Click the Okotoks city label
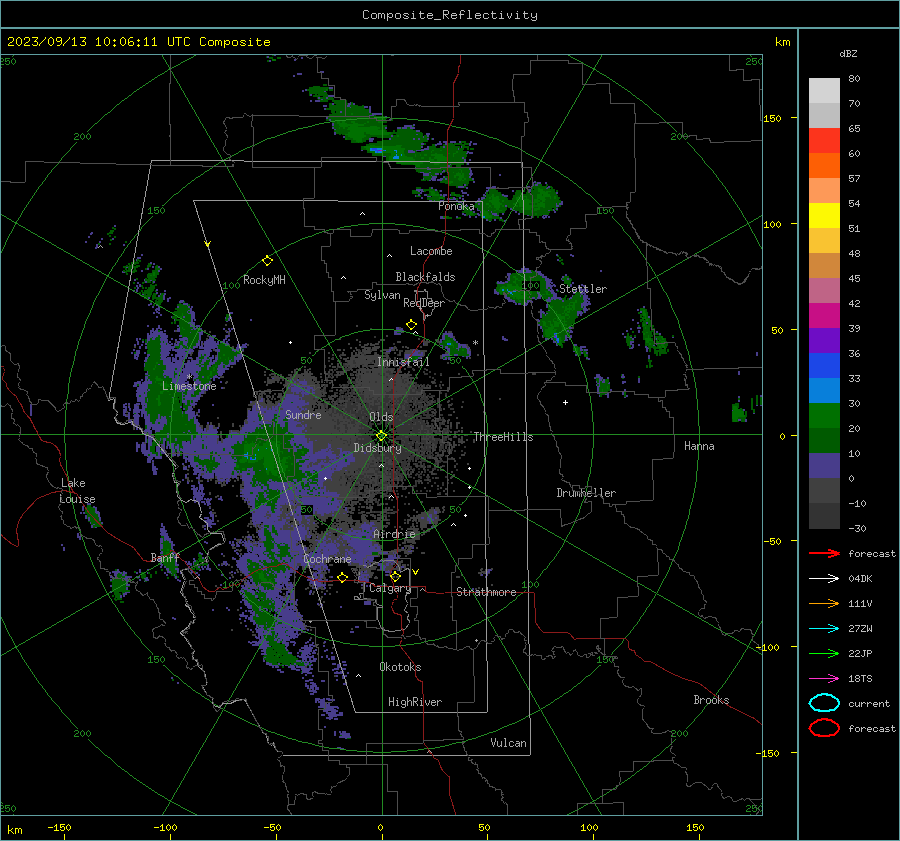 click(400, 667)
